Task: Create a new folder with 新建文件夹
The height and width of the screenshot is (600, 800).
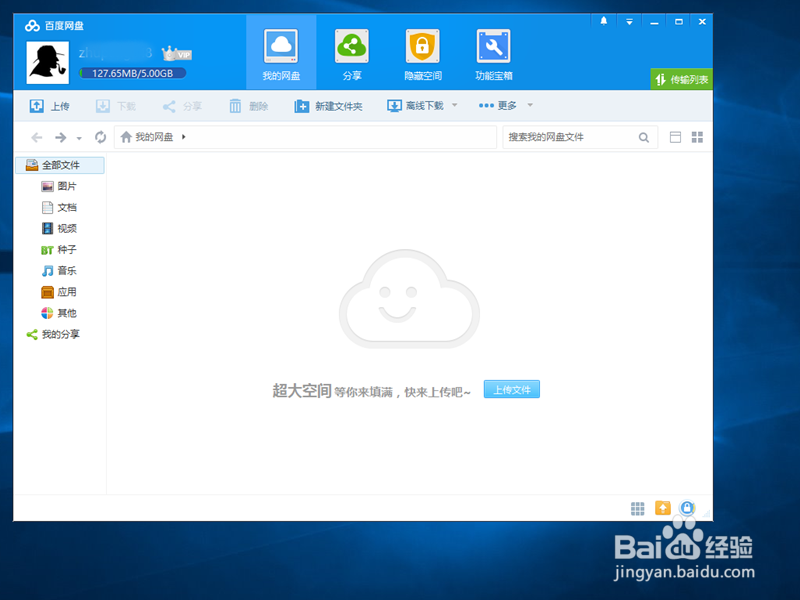Action: (329, 106)
